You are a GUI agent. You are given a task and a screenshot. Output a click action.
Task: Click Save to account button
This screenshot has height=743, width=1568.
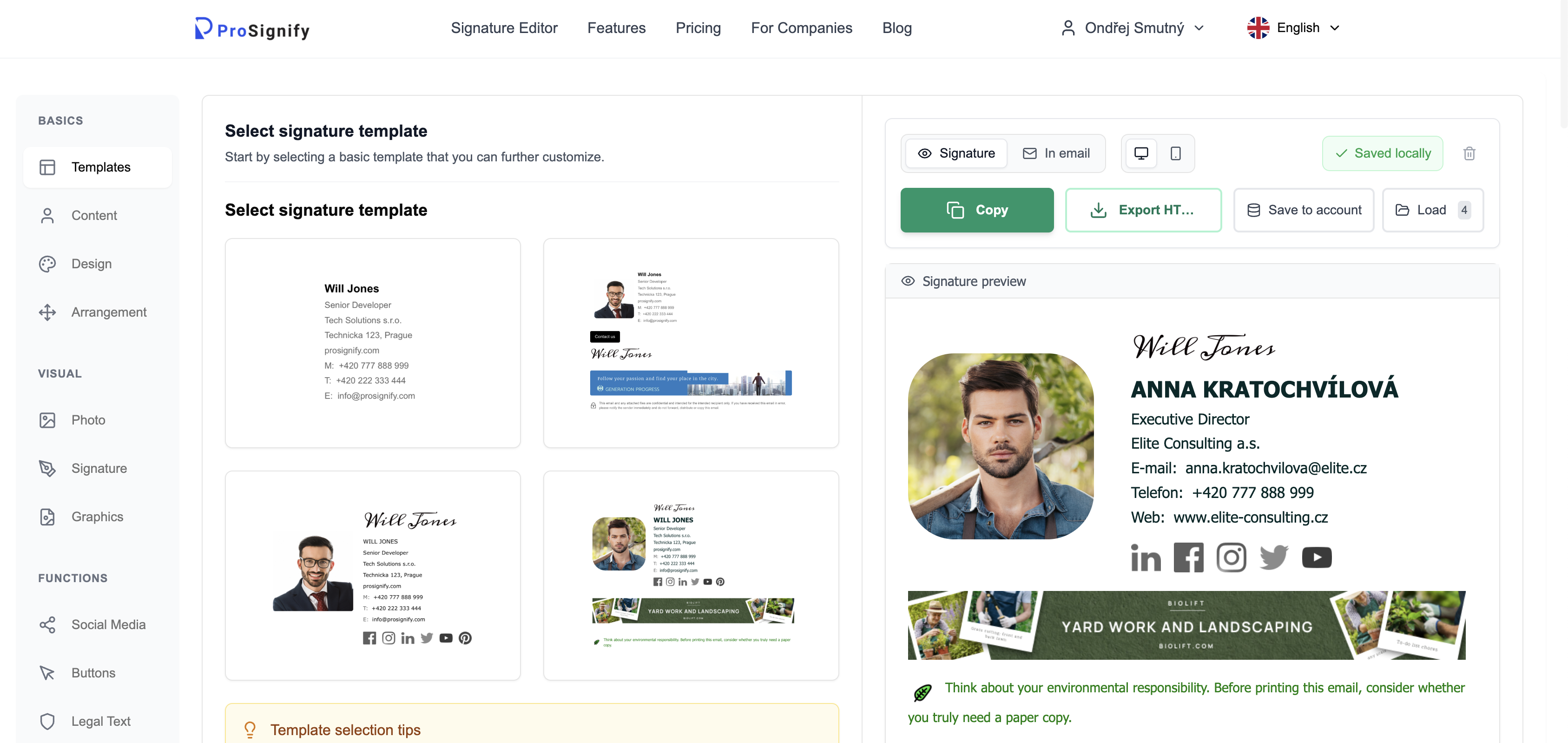1304,210
